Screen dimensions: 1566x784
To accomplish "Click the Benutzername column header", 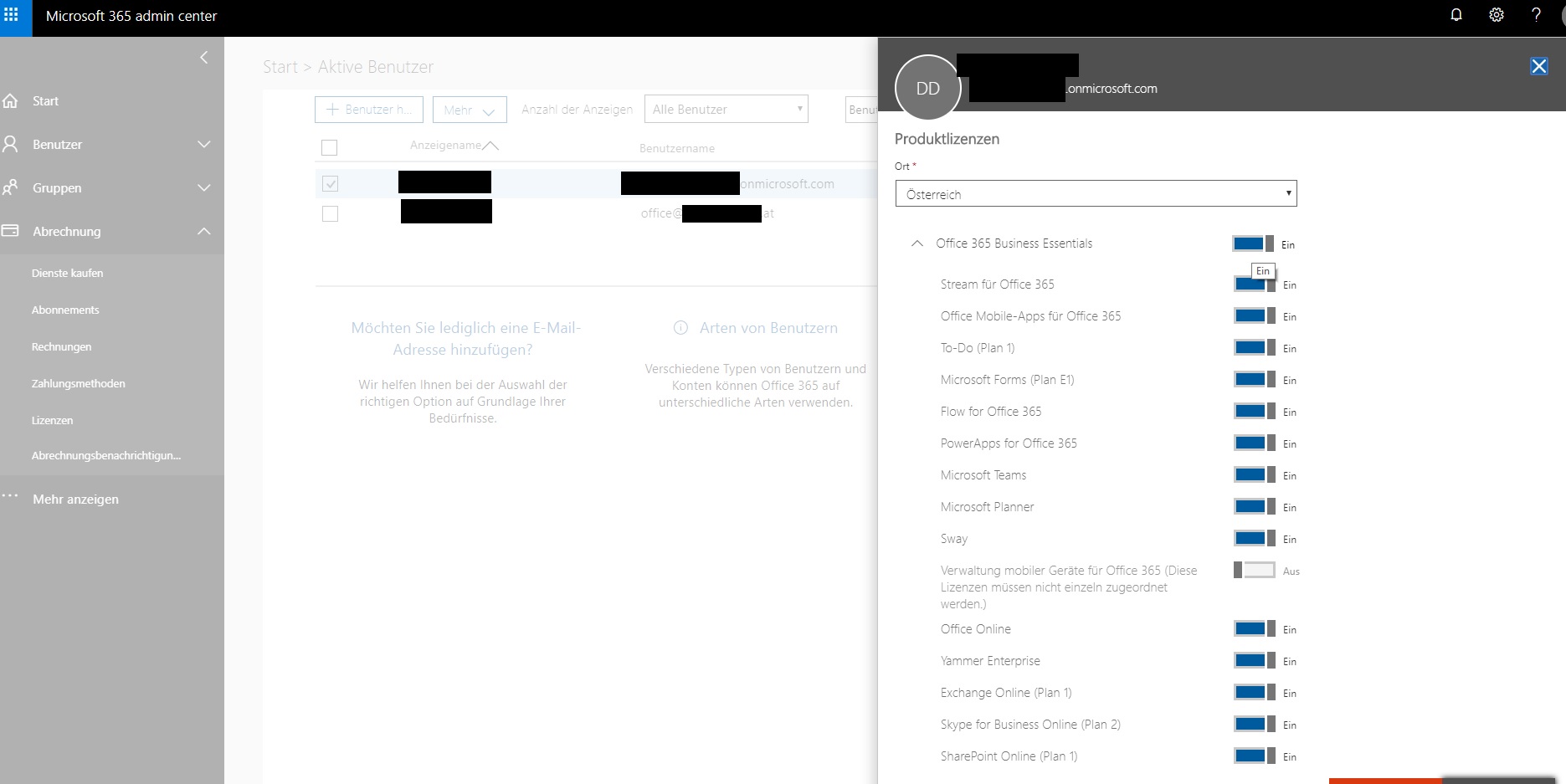I will point(677,148).
